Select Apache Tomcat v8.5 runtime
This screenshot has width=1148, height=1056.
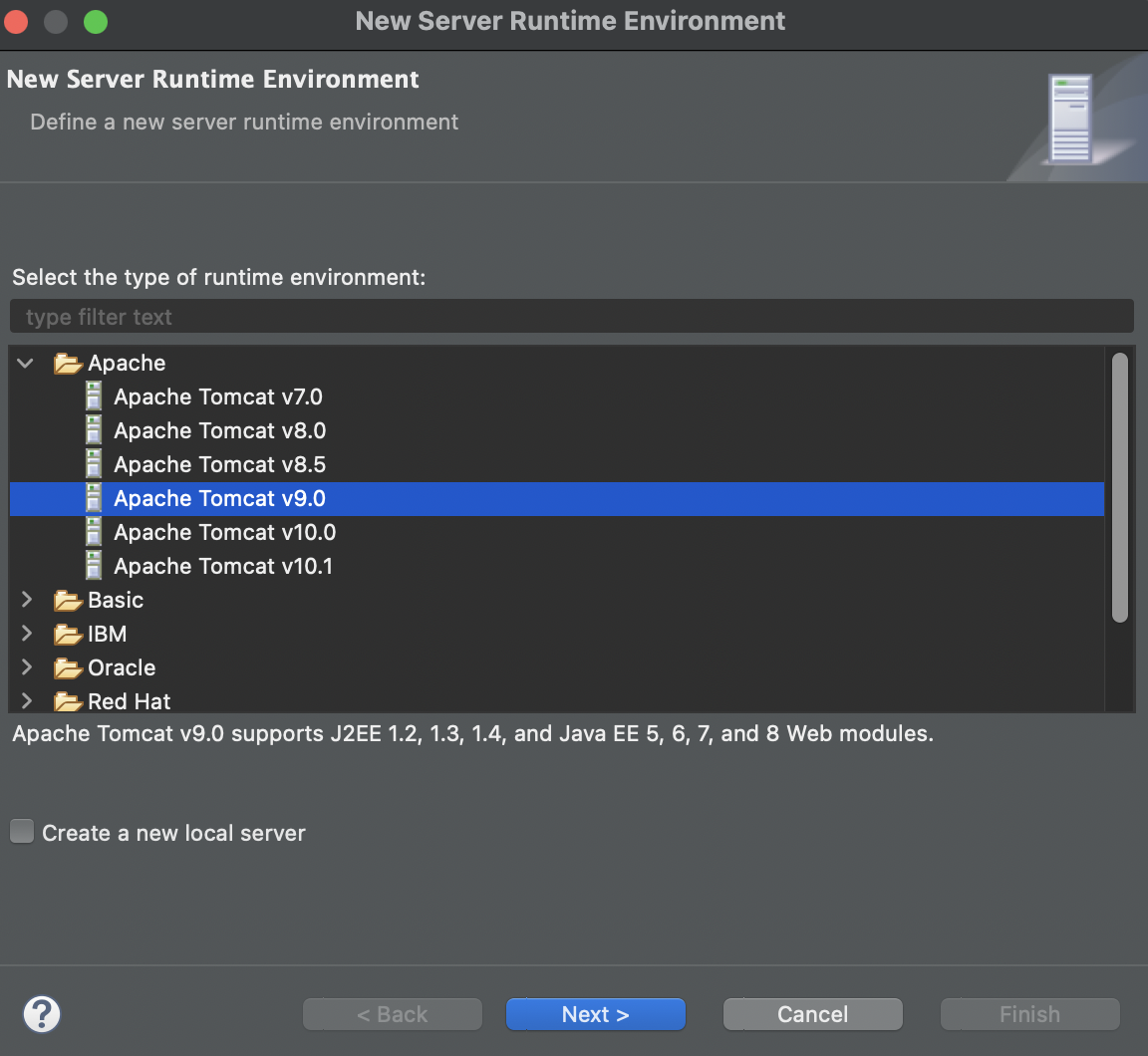coord(219,464)
